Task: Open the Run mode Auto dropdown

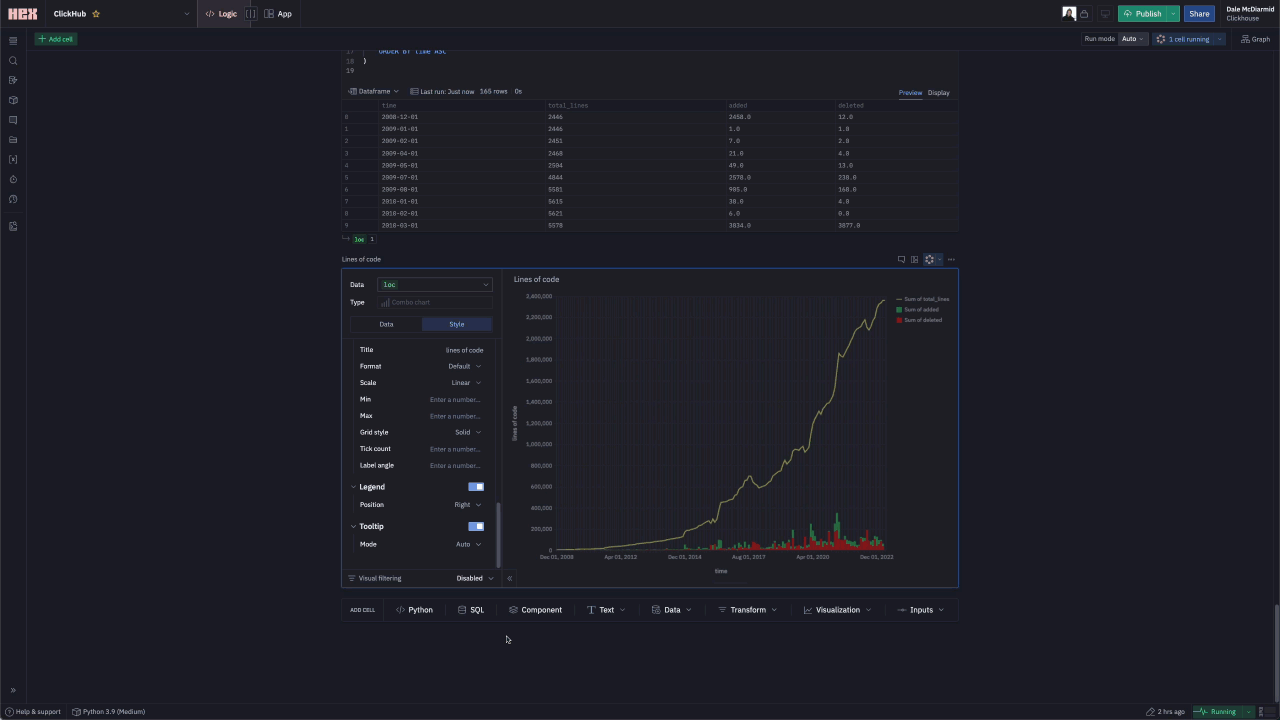Action: (1131, 39)
